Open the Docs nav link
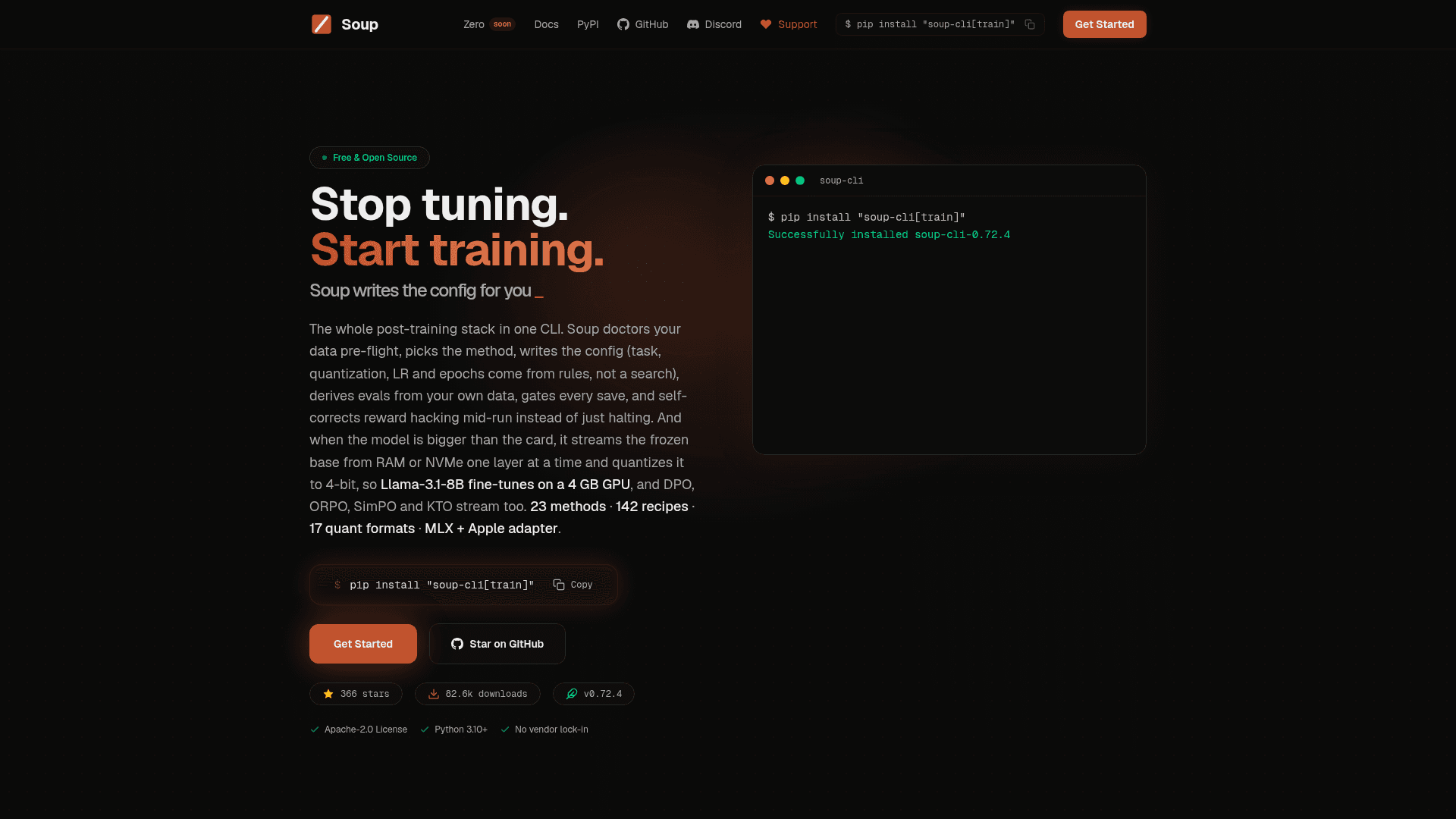The height and width of the screenshot is (819, 1456). [546, 24]
